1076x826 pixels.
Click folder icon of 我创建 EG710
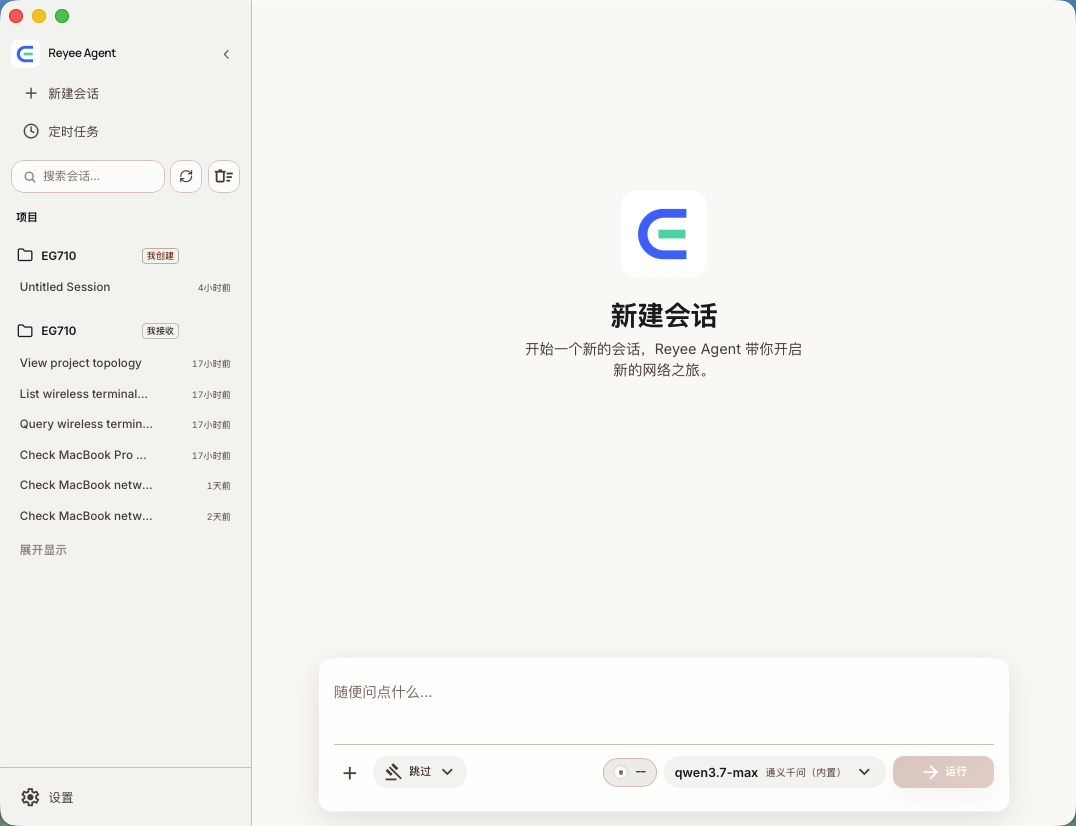pyautogui.click(x=25, y=255)
